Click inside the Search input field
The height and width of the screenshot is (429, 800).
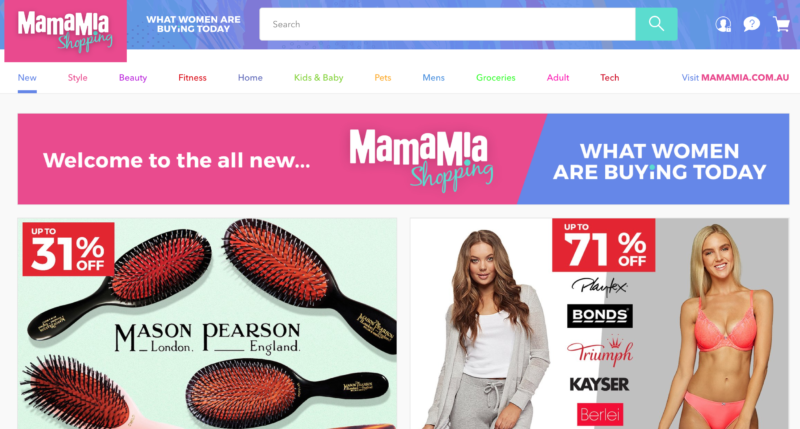tap(447, 24)
